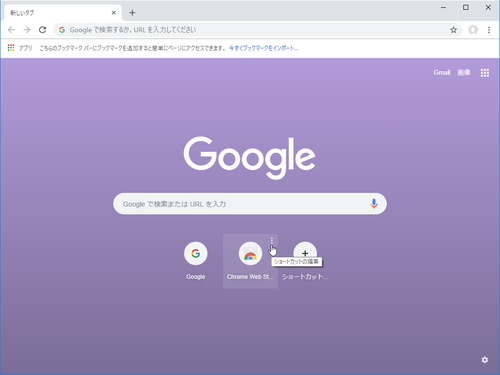
Task: Open the apps grid in bookmarks bar
Action: tap(11, 48)
